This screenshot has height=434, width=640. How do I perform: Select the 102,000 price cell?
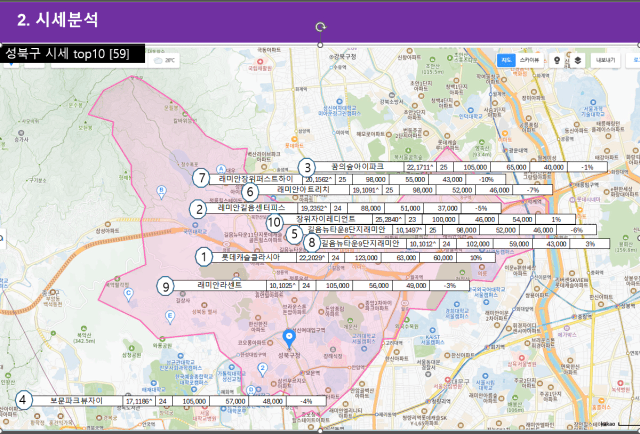475,244
